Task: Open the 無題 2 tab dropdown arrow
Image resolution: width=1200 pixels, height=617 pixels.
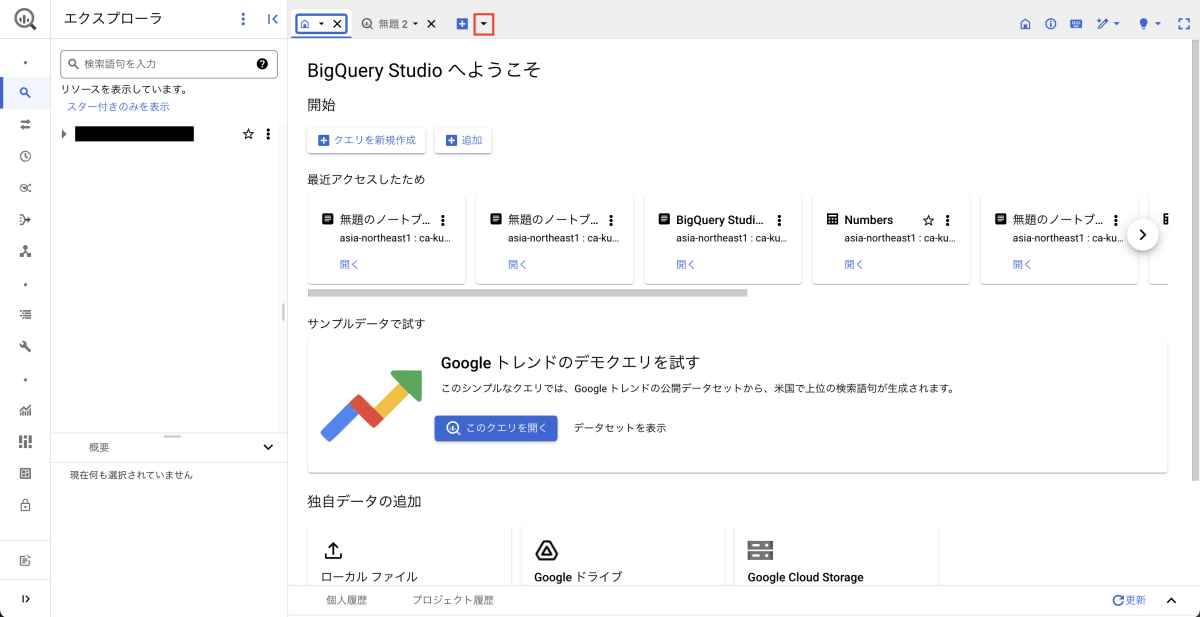Action: 415,23
